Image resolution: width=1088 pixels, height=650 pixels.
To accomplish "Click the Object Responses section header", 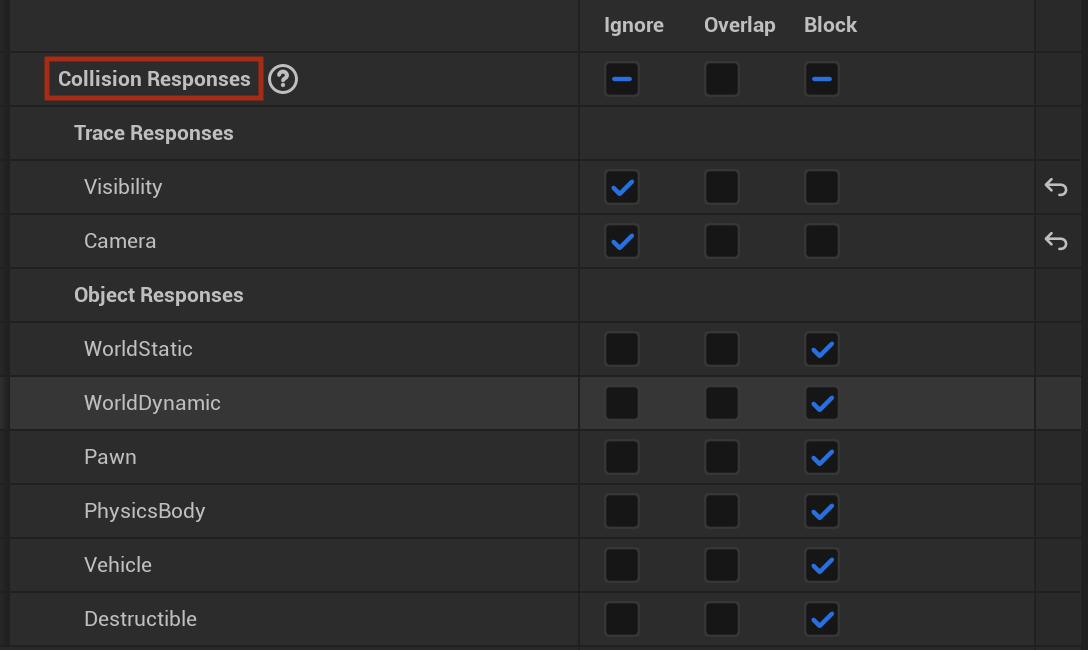I will pyautogui.click(x=158, y=295).
